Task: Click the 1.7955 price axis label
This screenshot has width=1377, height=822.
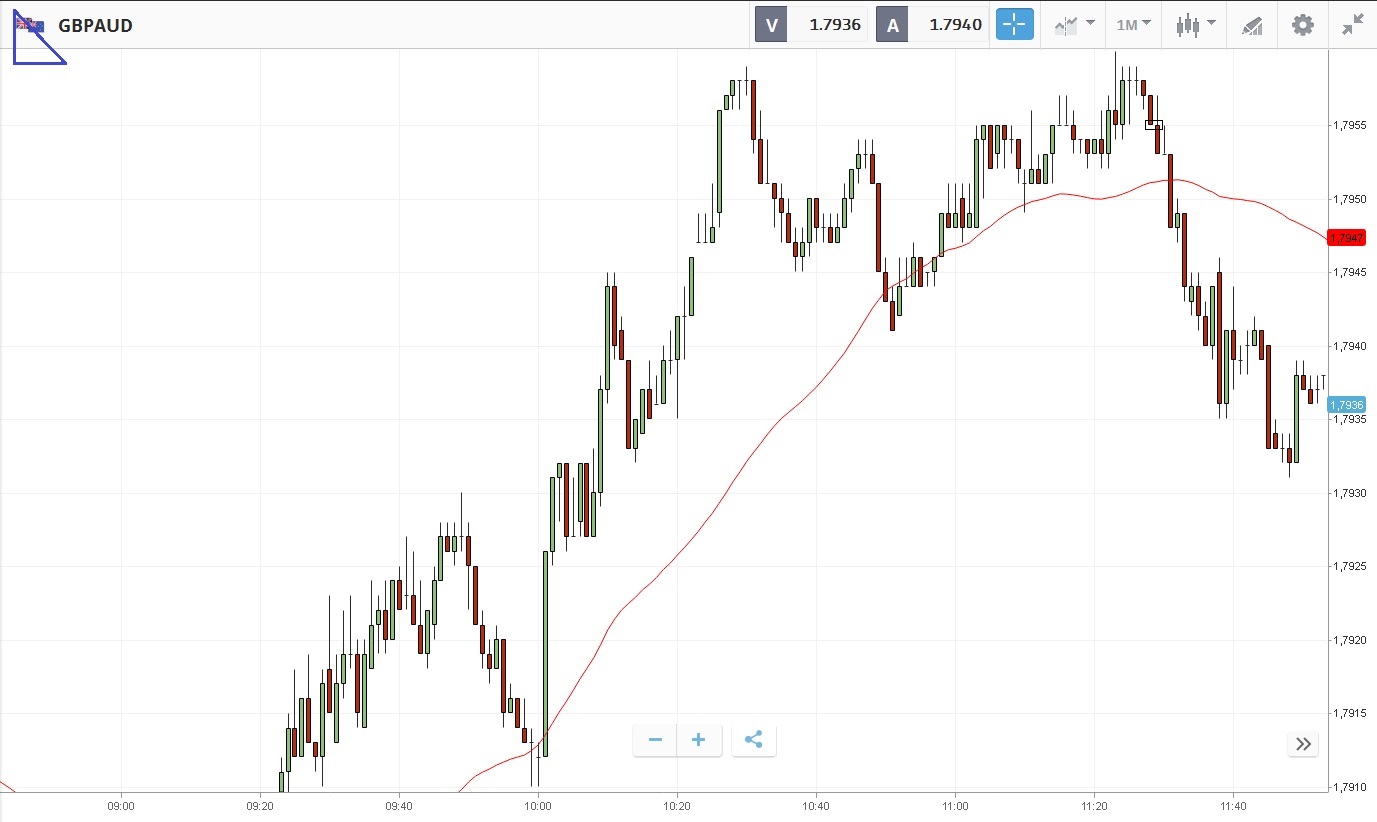Action: click(x=1349, y=126)
